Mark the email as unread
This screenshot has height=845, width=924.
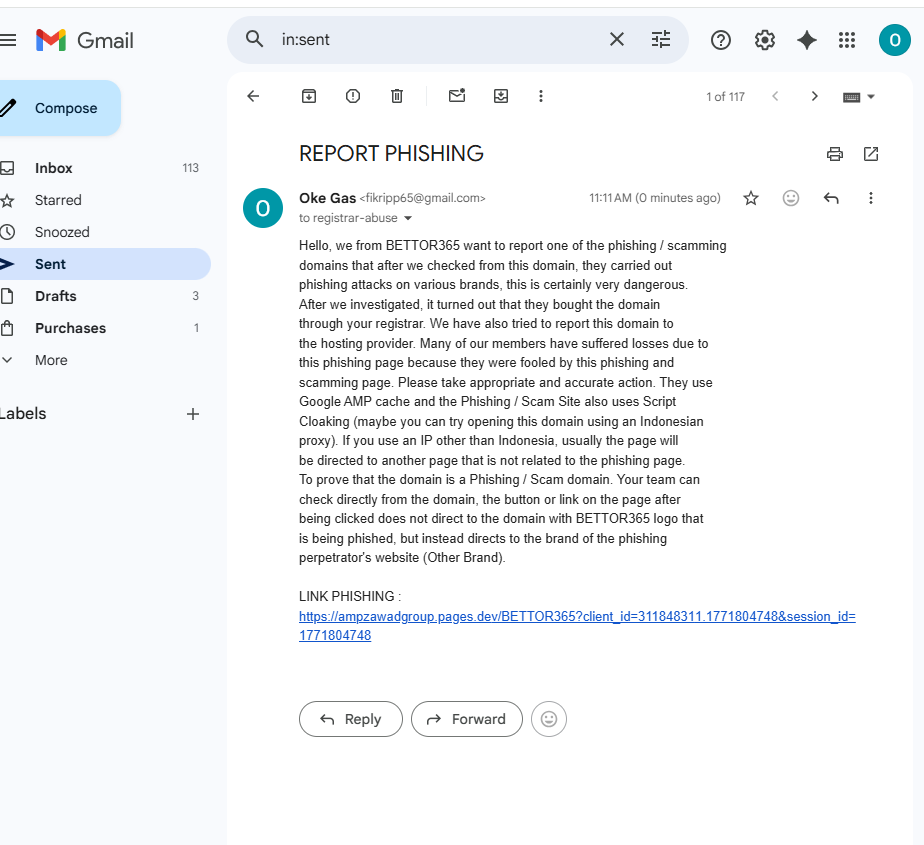pyautogui.click(x=457, y=95)
